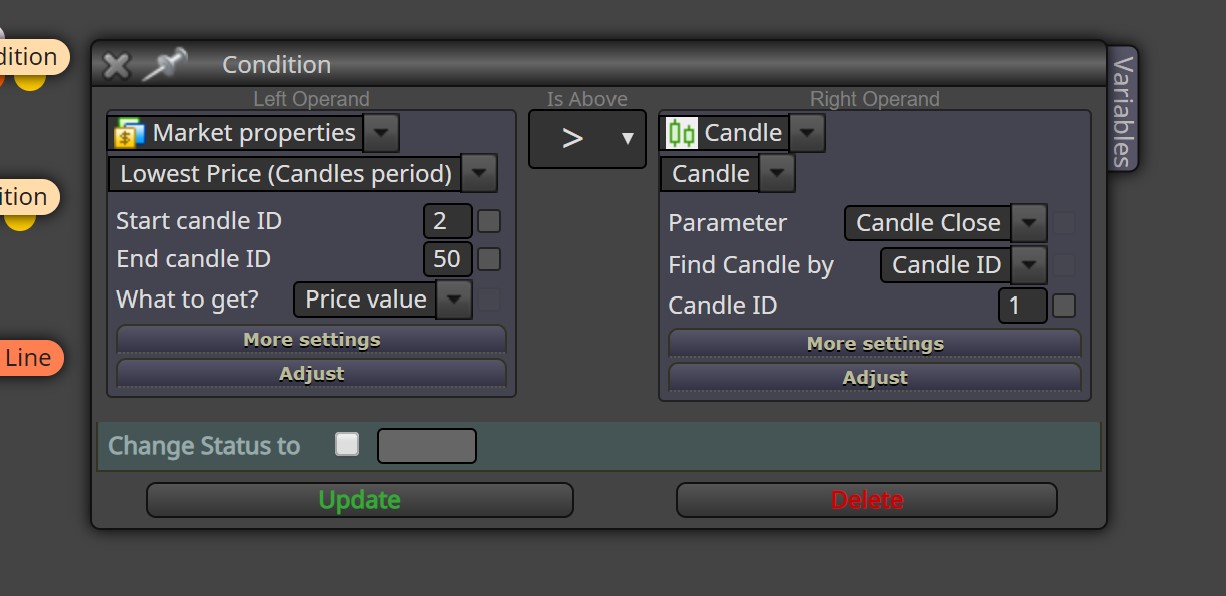The image size is (1226, 596).
Task: Select the second Condition node behind dialog
Action: tap(29, 197)
